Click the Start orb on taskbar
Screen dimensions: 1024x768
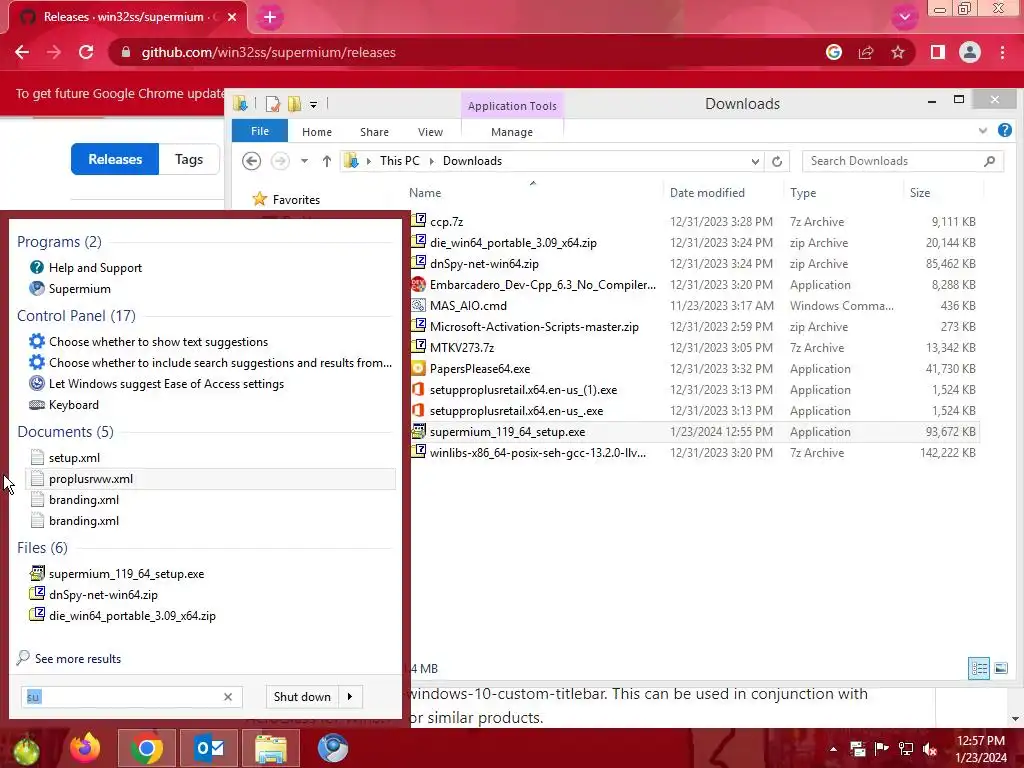pos(26,749)
